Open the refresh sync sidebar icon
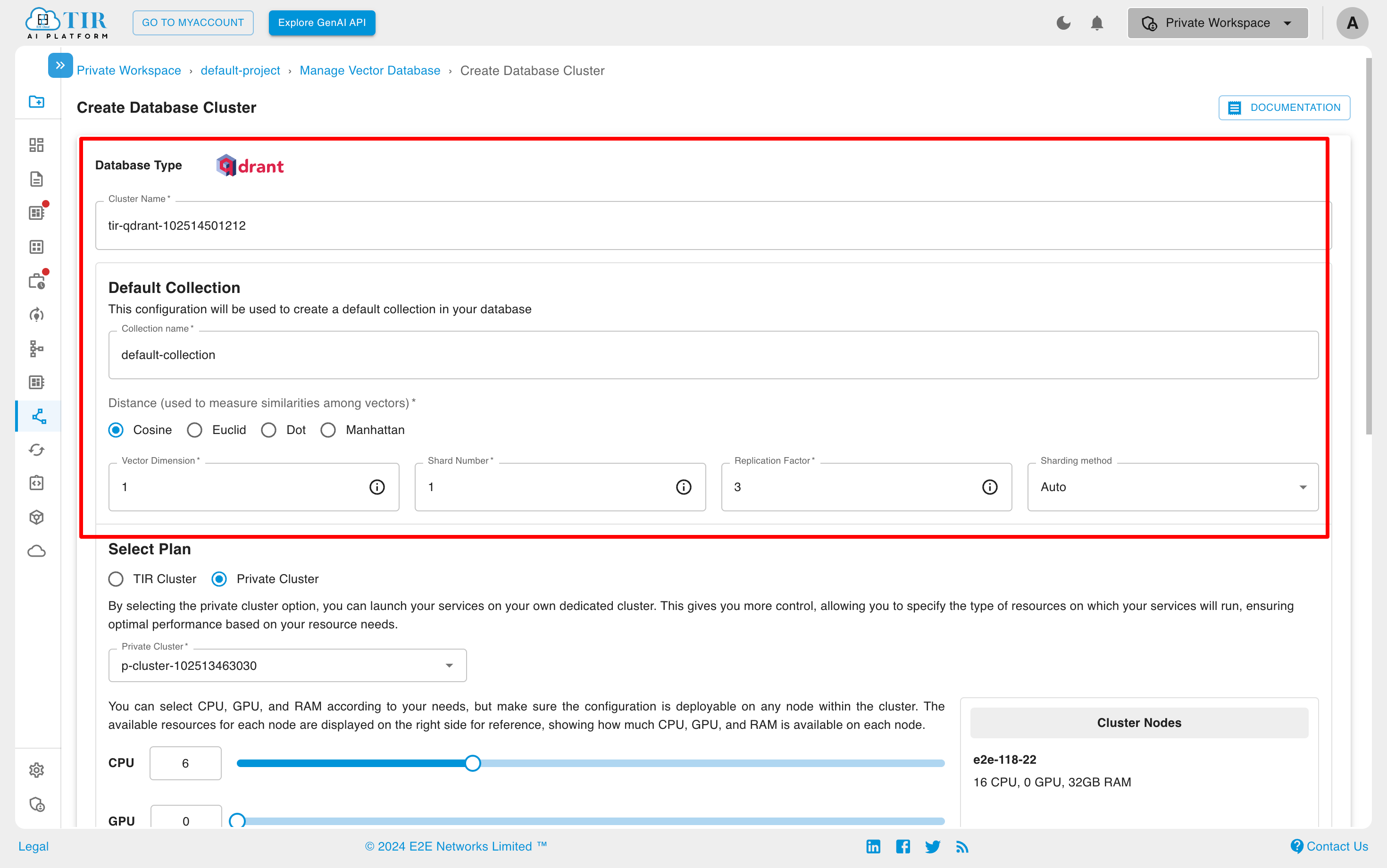 [x=37, y=450]
